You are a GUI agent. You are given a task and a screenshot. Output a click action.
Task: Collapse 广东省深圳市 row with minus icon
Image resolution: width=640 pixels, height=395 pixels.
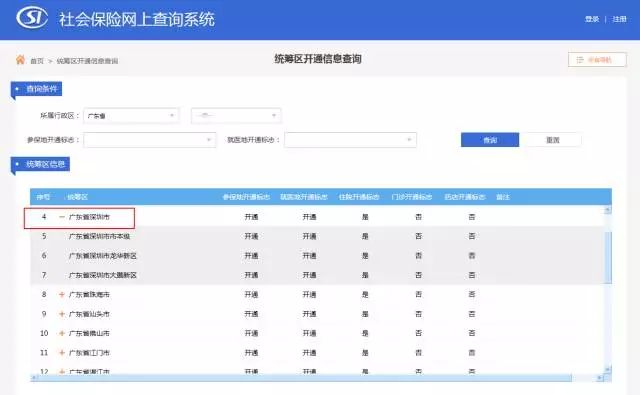[x=62, y=217]
